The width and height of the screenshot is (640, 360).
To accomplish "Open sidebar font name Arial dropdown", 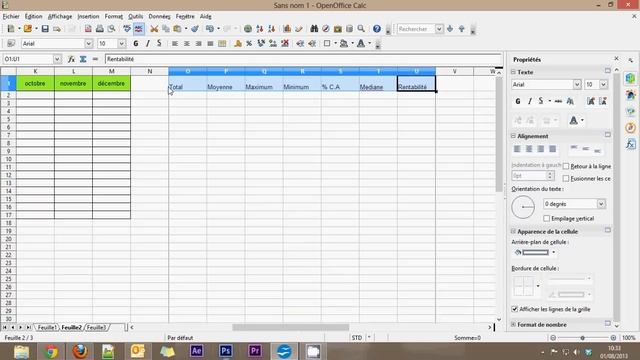I will click(x=577, y=84).
